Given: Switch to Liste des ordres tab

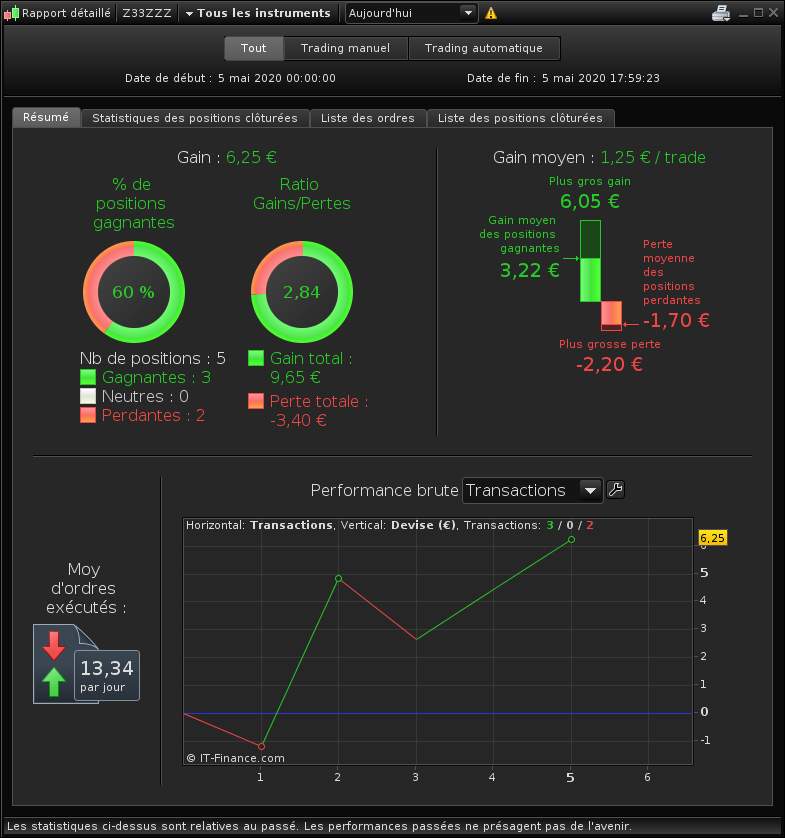Looking at the screenshot, I should pyautogui.click(x=368, y=118).
